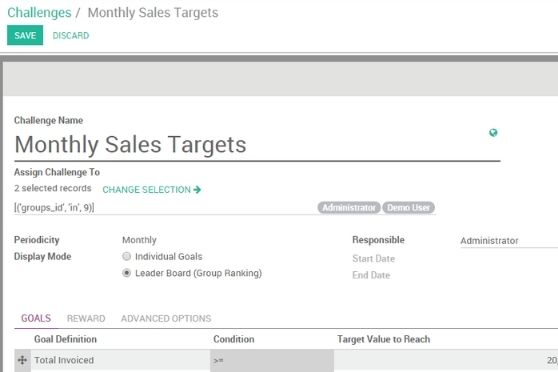
Task: Edit the Challenge Name field
Action: 257,145
